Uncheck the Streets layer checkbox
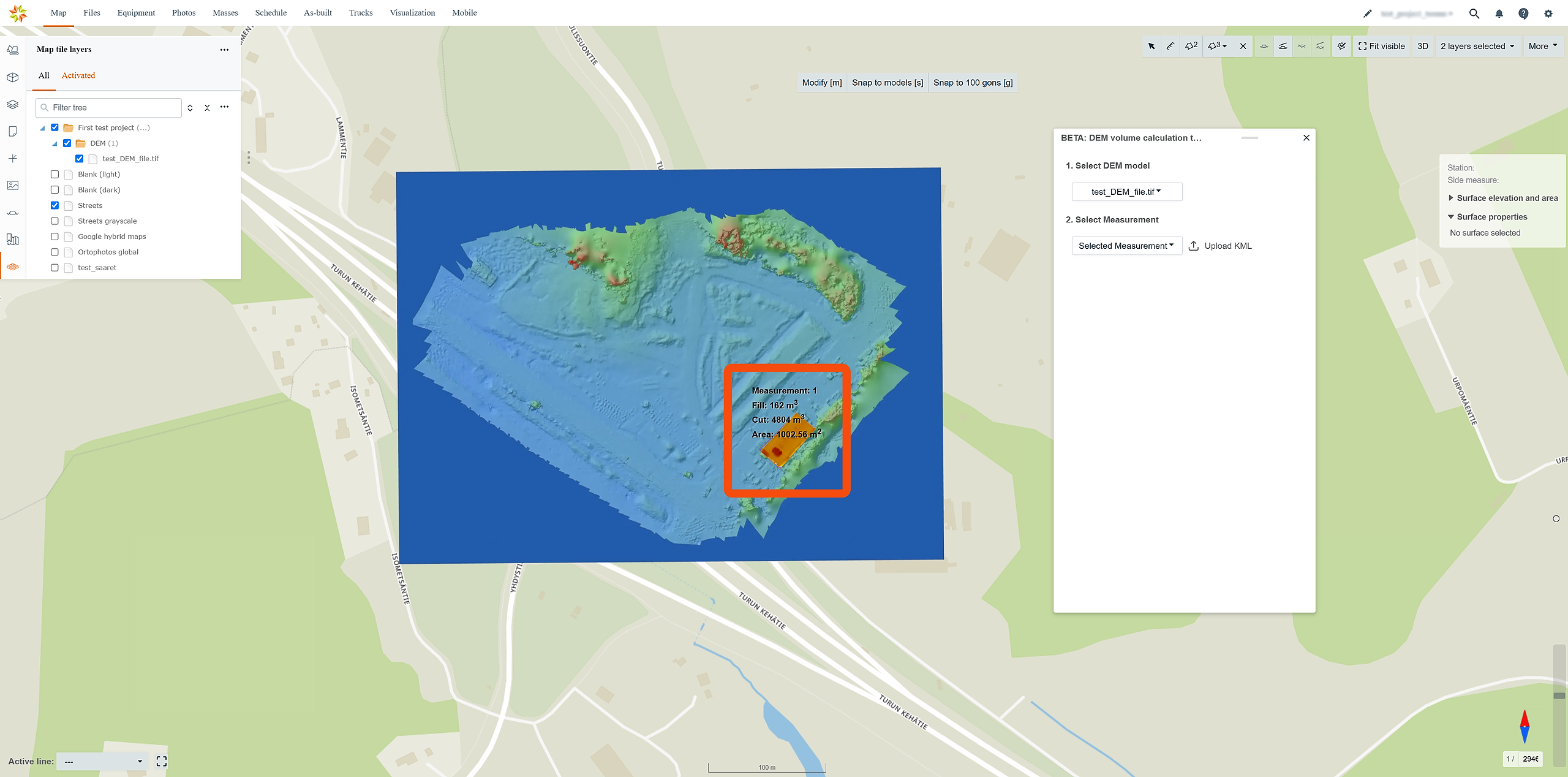Viewport: 1568px width, 777px height. pyautogui.click(x=55, y=205)
